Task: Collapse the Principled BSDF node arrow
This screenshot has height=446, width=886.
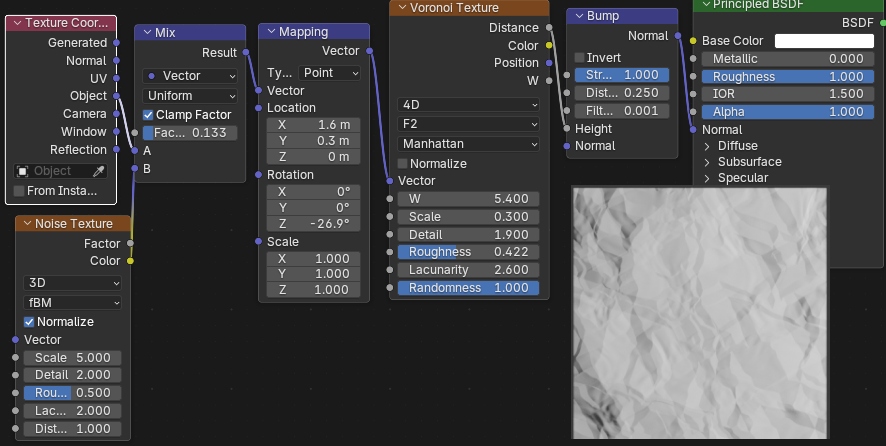Action: coord(703,5)
